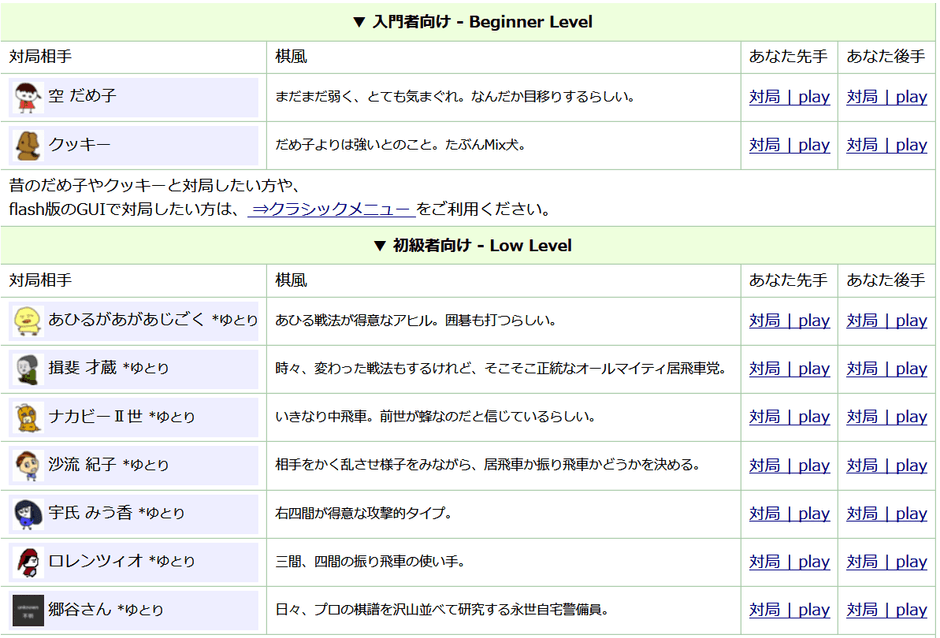Collapse the 入門者向け - Beginner Level section

click(x=470, y=21)
